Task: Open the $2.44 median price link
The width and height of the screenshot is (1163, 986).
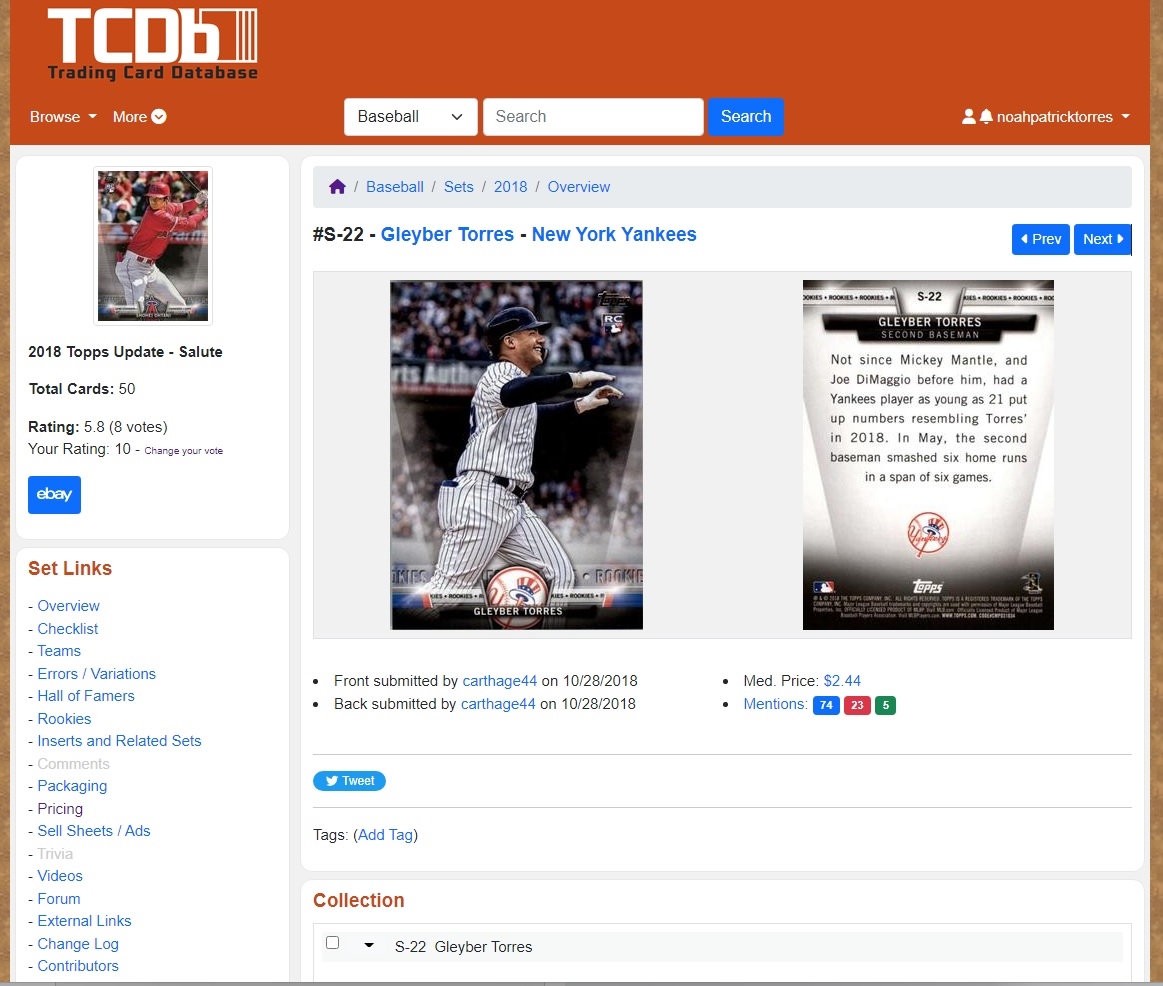Action: (x=843, y=681)
